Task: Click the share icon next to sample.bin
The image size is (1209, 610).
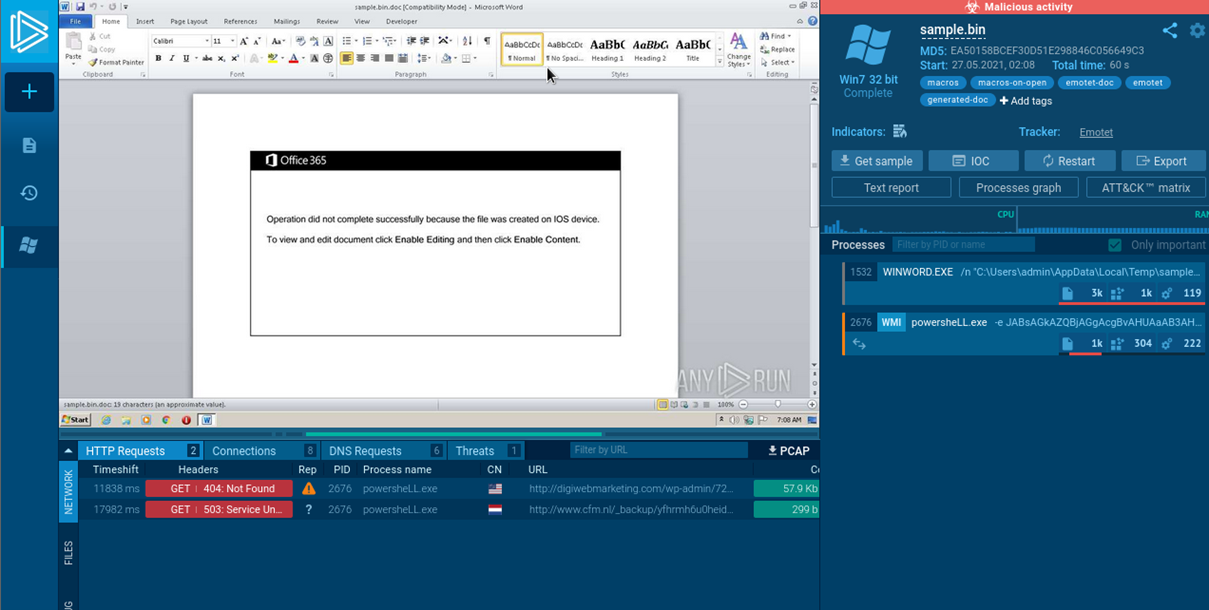Action: point(1169,31)
